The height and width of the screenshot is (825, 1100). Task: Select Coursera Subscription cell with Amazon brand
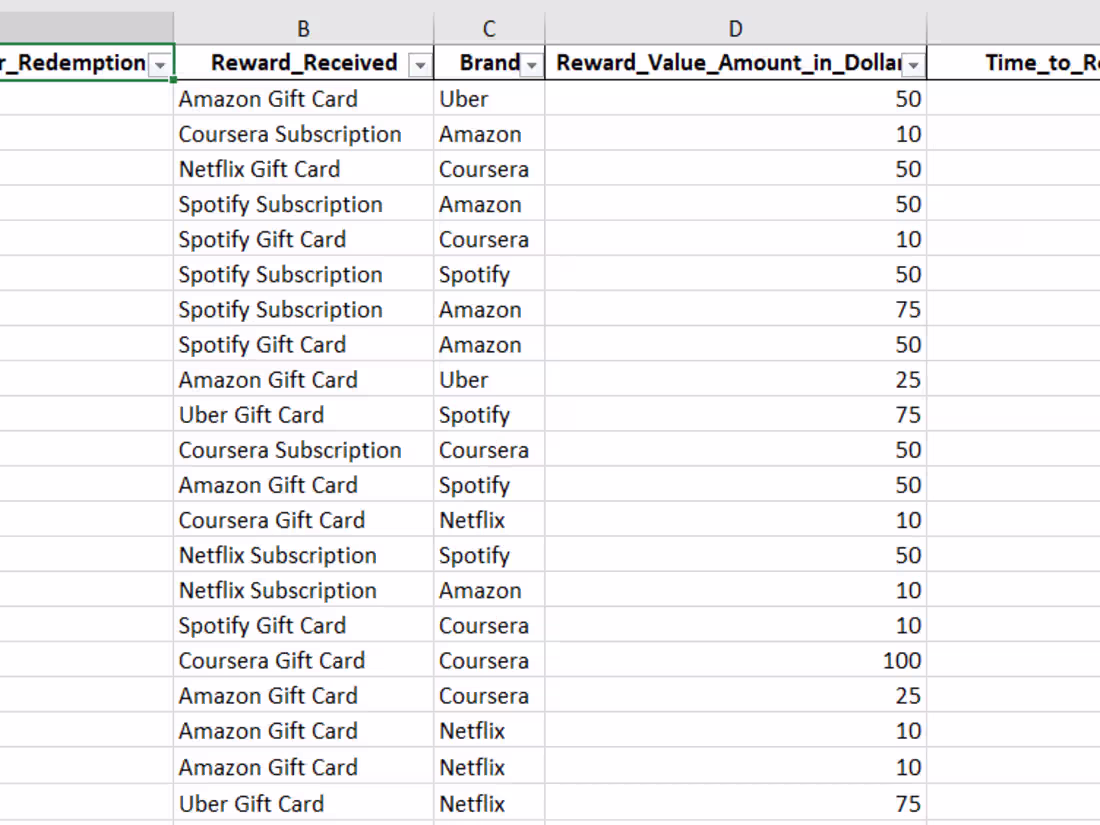[290, 134]
